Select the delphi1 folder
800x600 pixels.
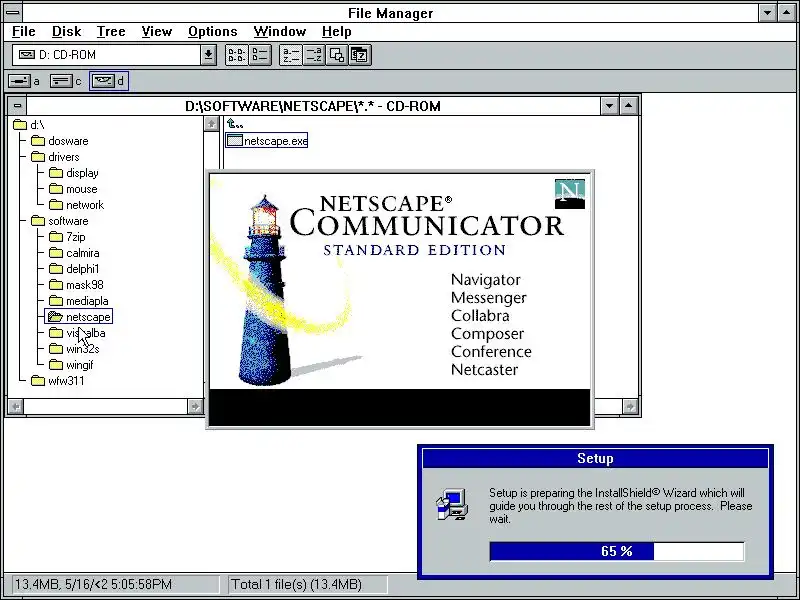74,269
